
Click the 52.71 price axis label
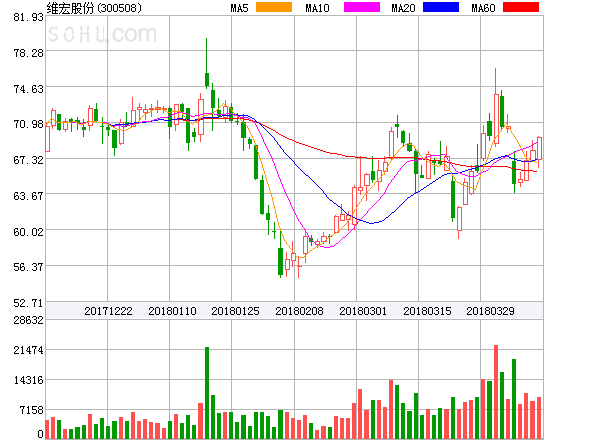(28, 303)
